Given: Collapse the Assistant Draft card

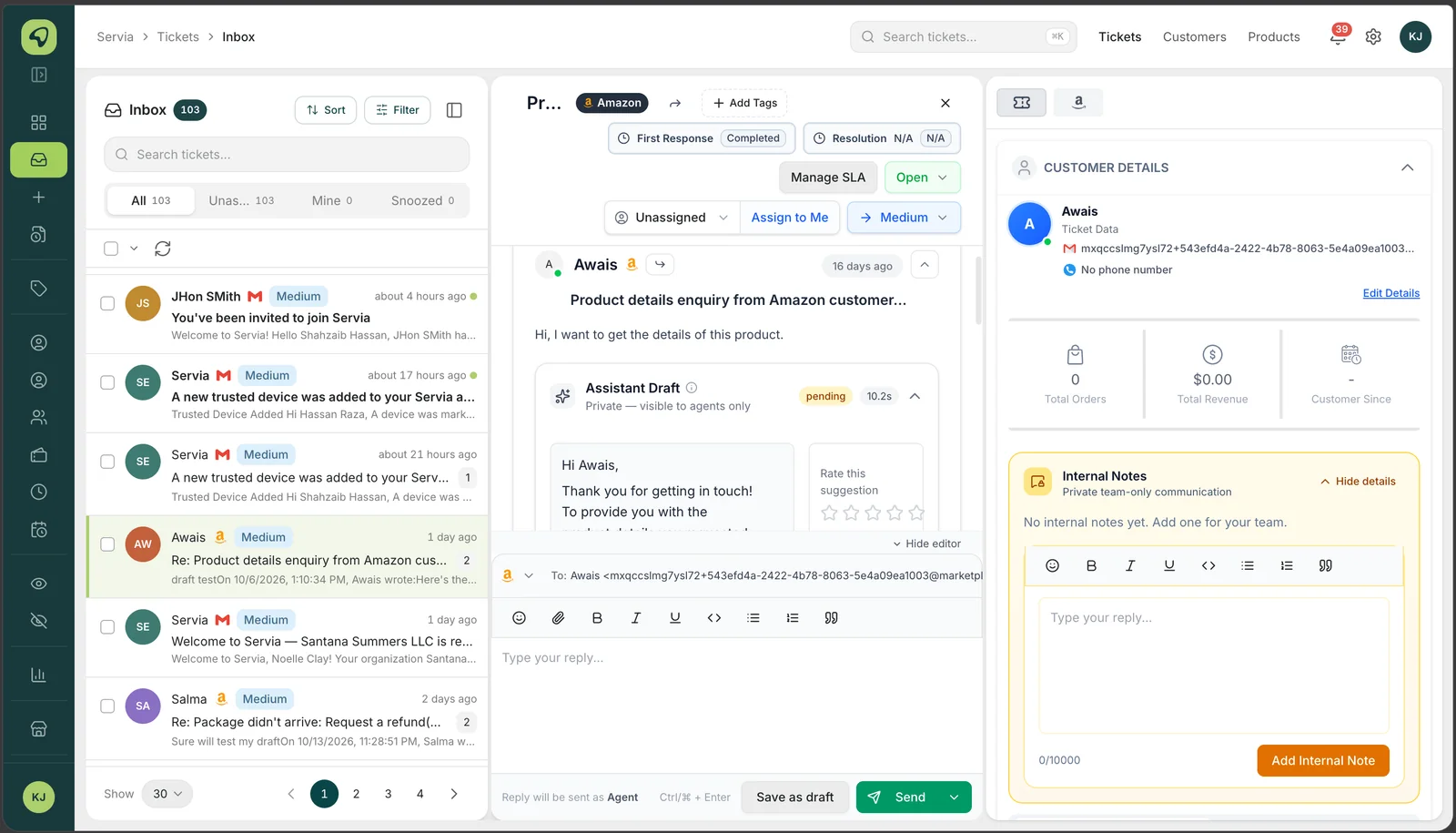Looking at the screenshot, I should point(915,396).
